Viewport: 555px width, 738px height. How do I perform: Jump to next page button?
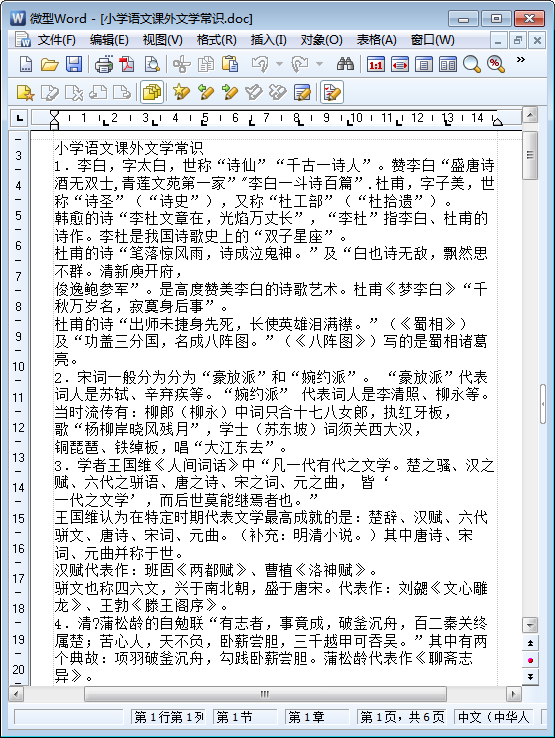pyautogui.click(x=530, y=677)
